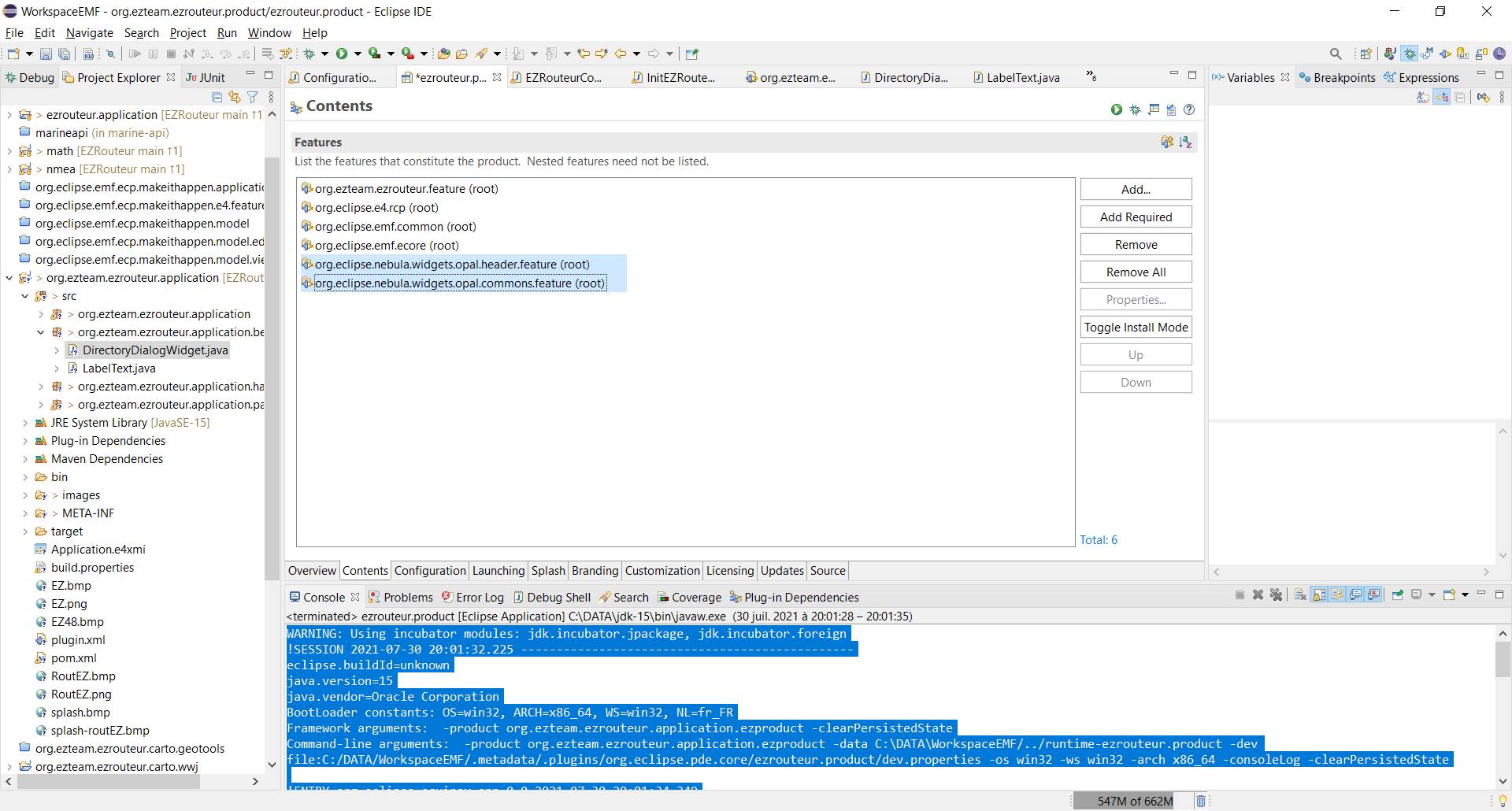Click the add required features icon in the Features header
Screen dimensions: 1512x811
[1167, 143]
